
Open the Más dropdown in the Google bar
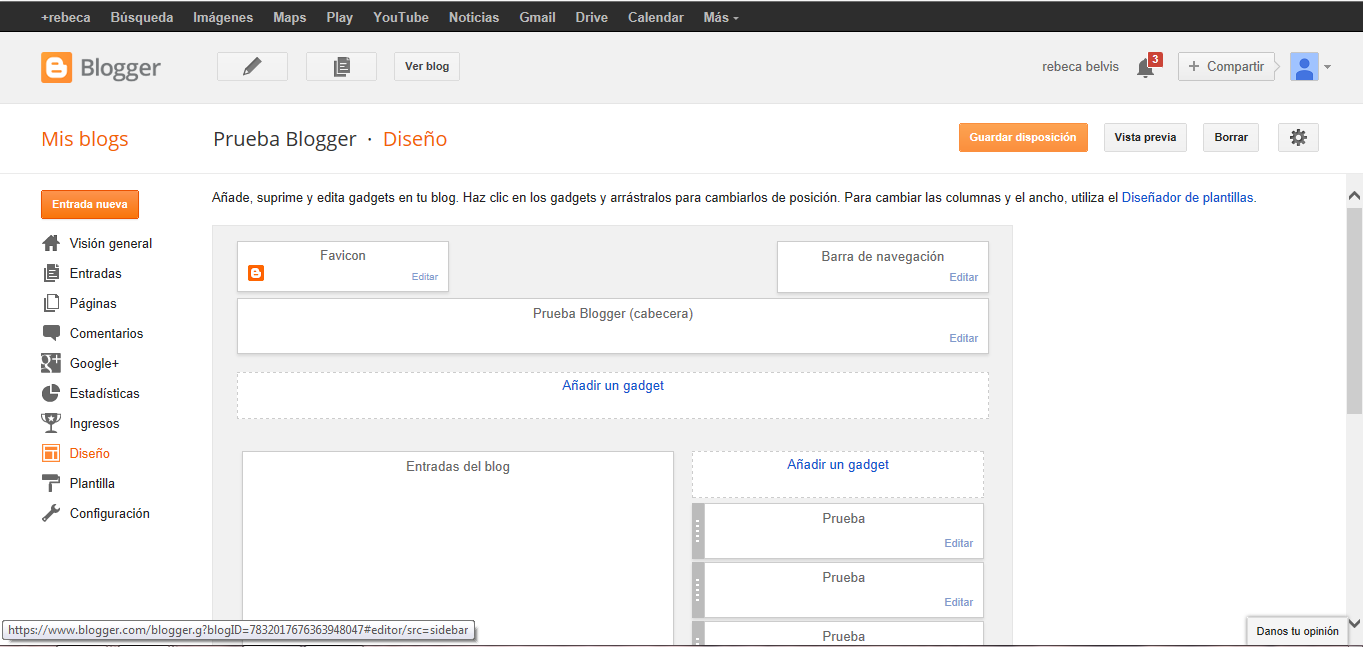(719, 16)
